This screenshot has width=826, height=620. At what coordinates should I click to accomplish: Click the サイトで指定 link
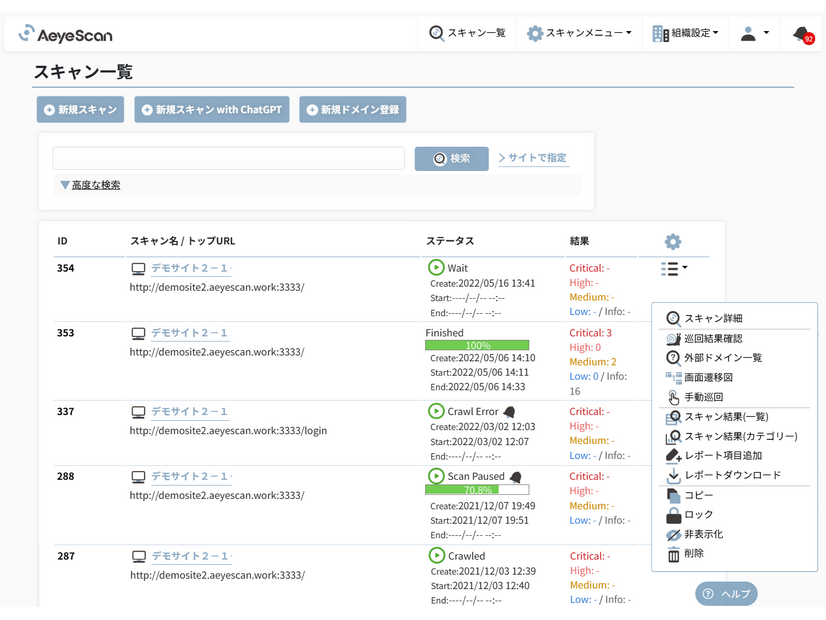click(x=533, y=158)
